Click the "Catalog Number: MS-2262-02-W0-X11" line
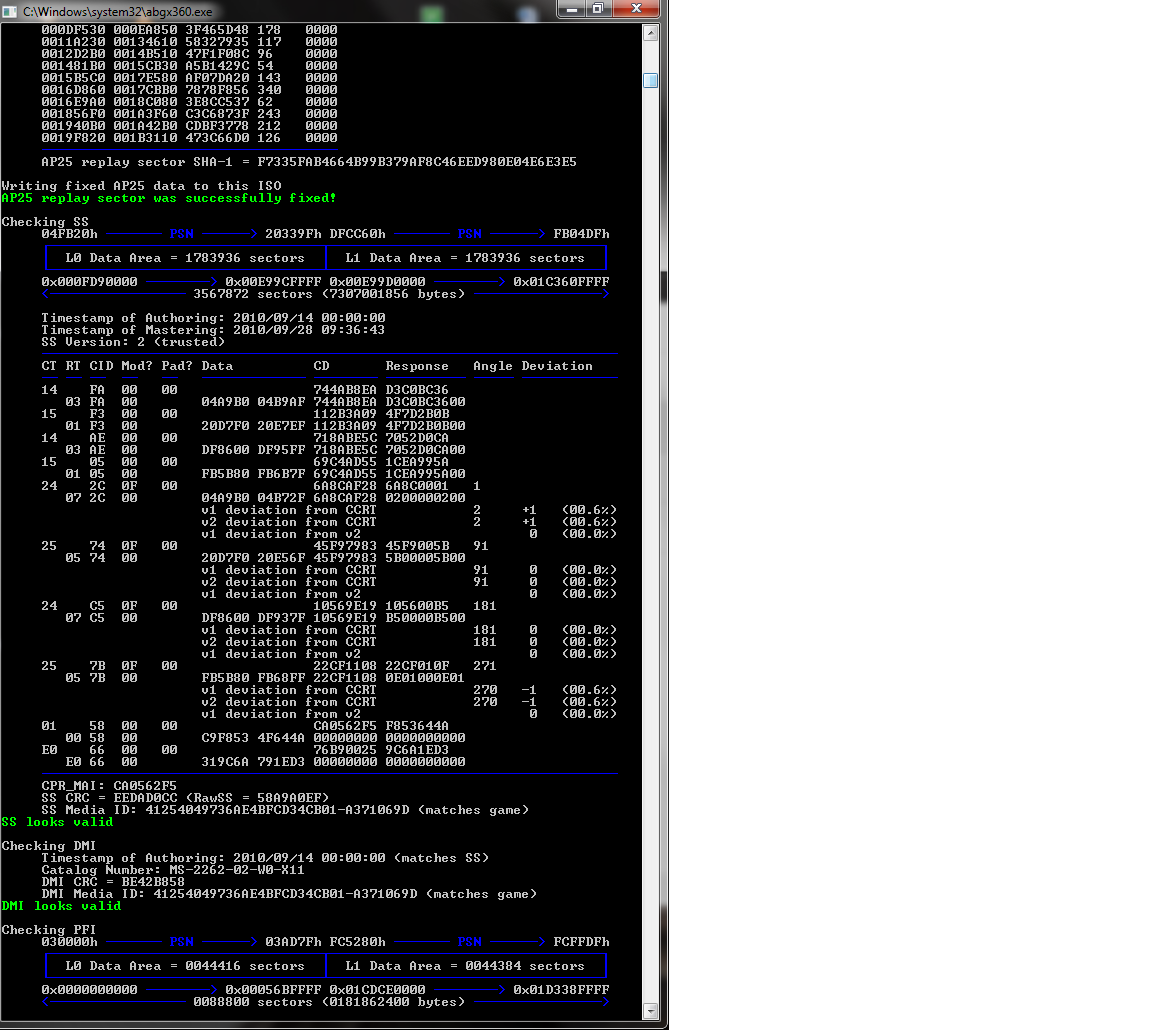 [x=172, y=870]
